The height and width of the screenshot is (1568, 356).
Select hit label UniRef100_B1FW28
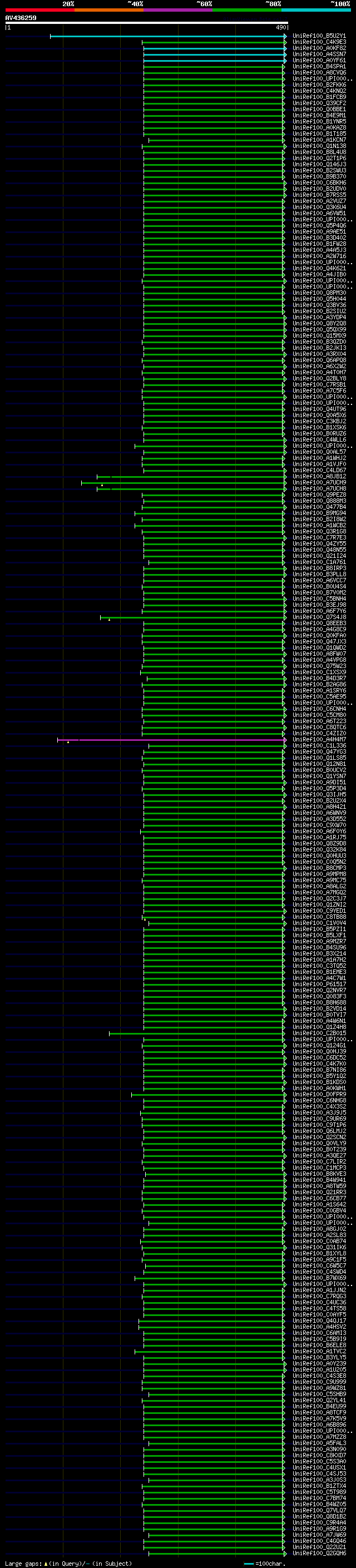click(319, 244)
